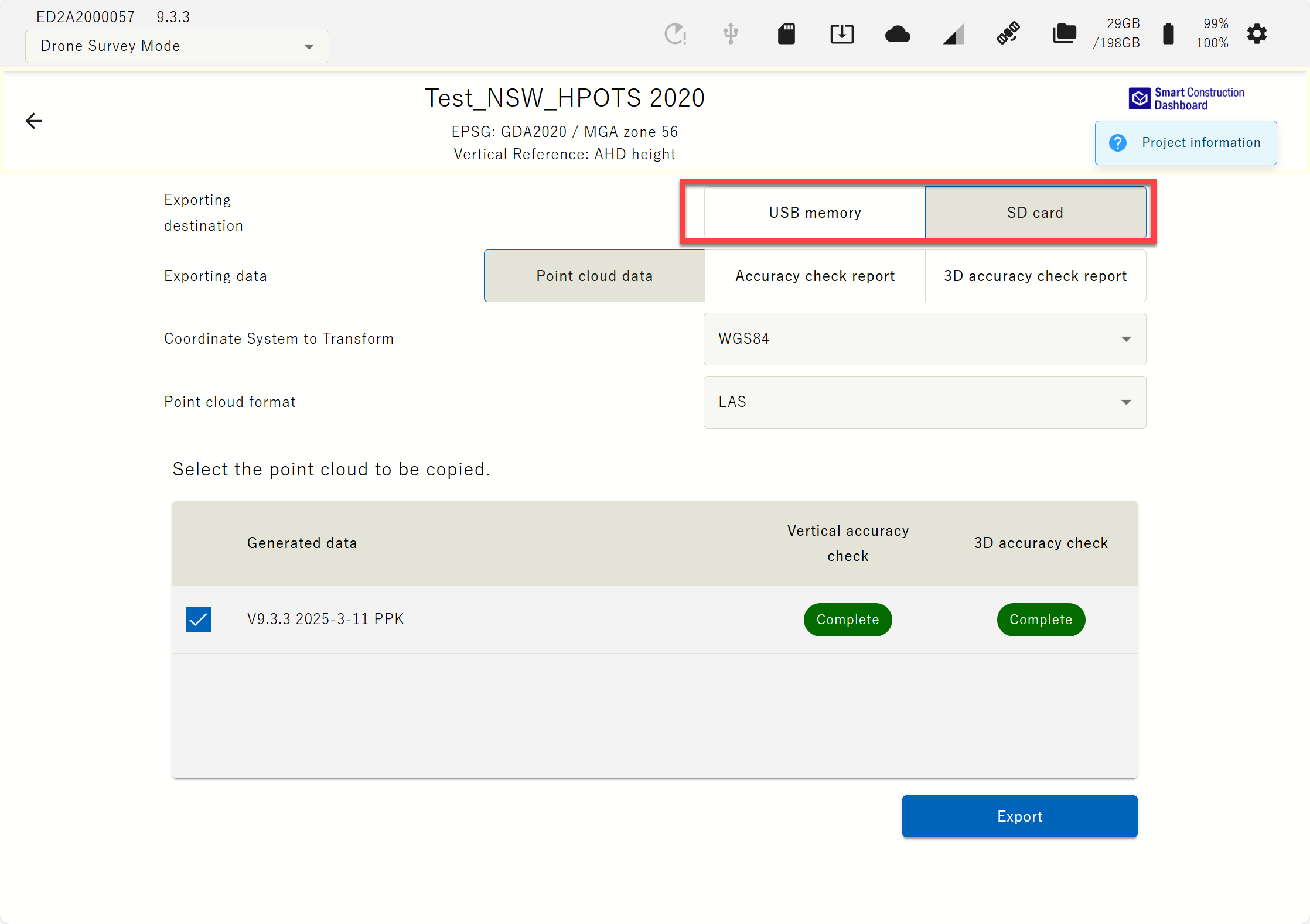Click the SD card status icon
This screenshot has width=1310, height=924.
point(786,34)
